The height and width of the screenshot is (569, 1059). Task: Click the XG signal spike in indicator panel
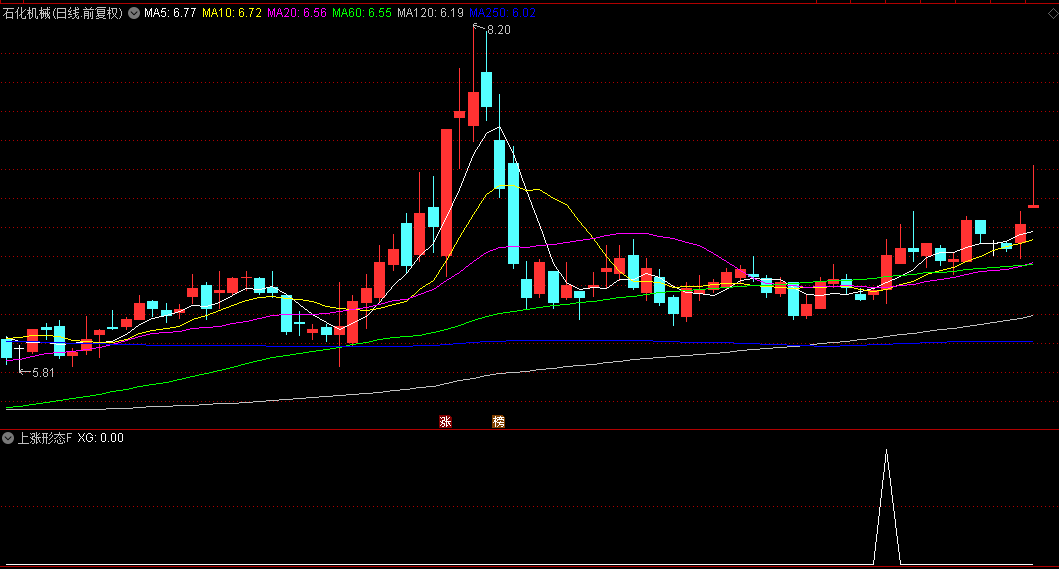point(887,507)
